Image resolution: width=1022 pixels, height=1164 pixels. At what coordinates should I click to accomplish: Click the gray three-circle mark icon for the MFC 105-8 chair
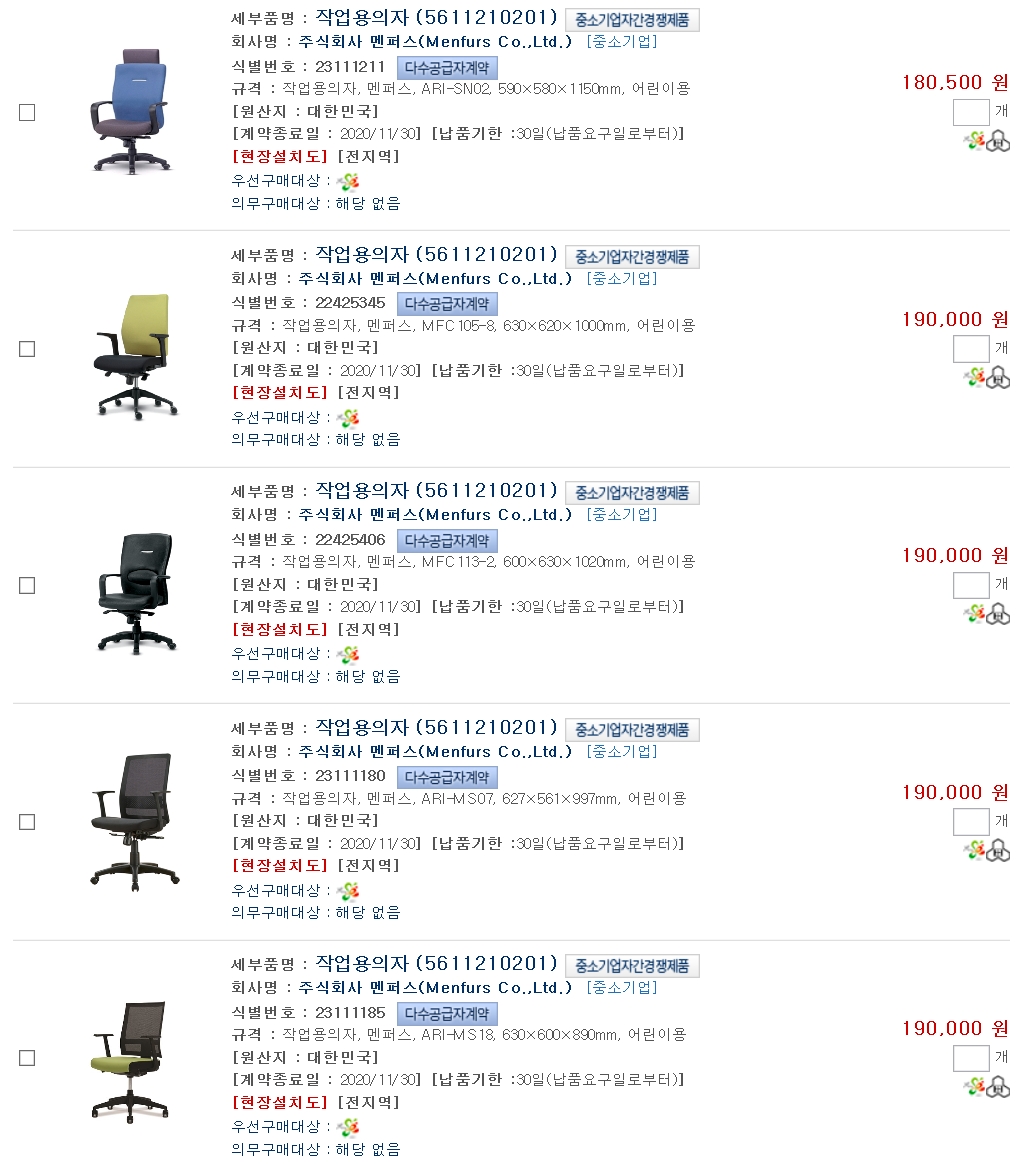point(998,378)
